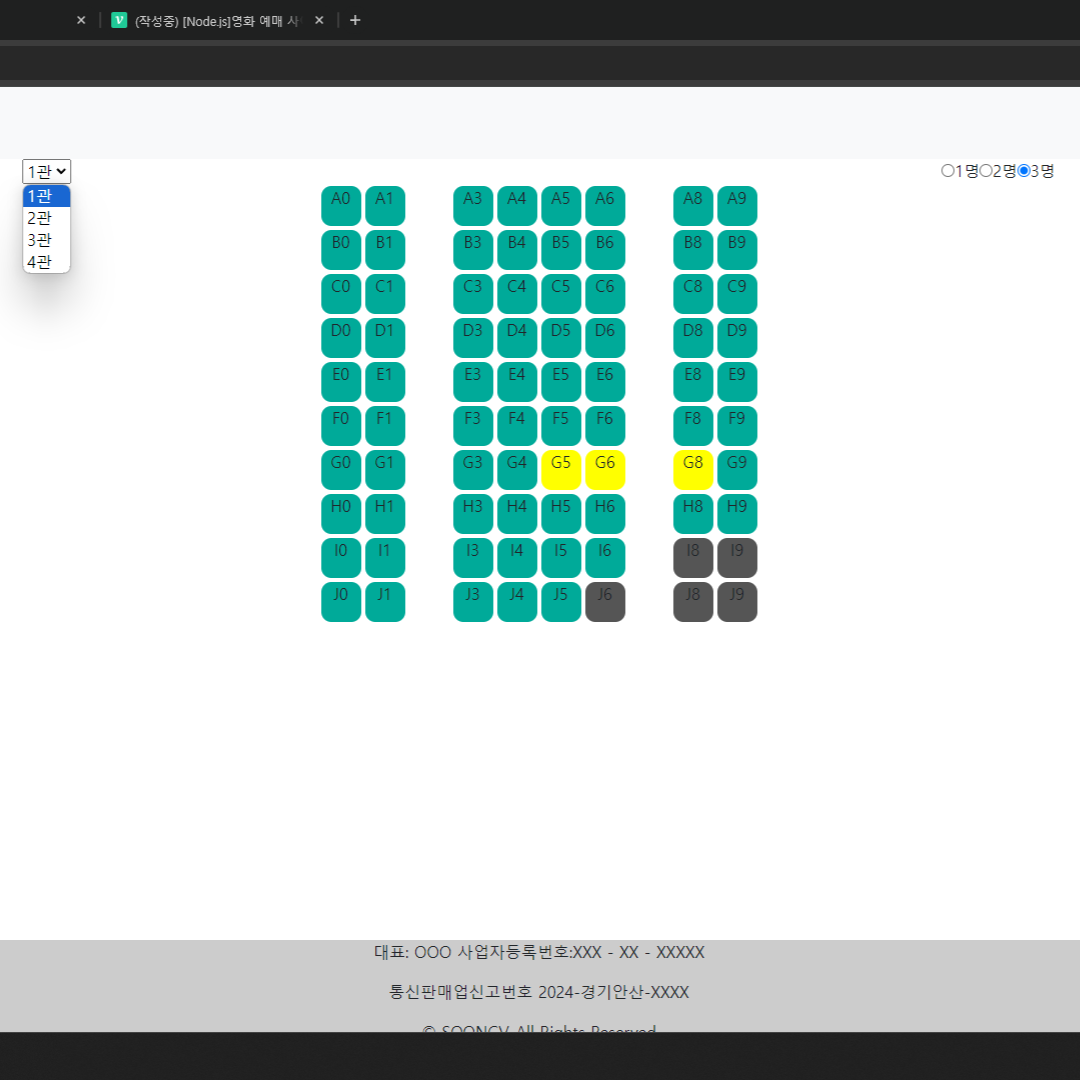The width and height of the screenshot is (1080, 1080).
Task: Switch to the Node.js 영화 예매 browser tab
Action: [x=210, y=20]
